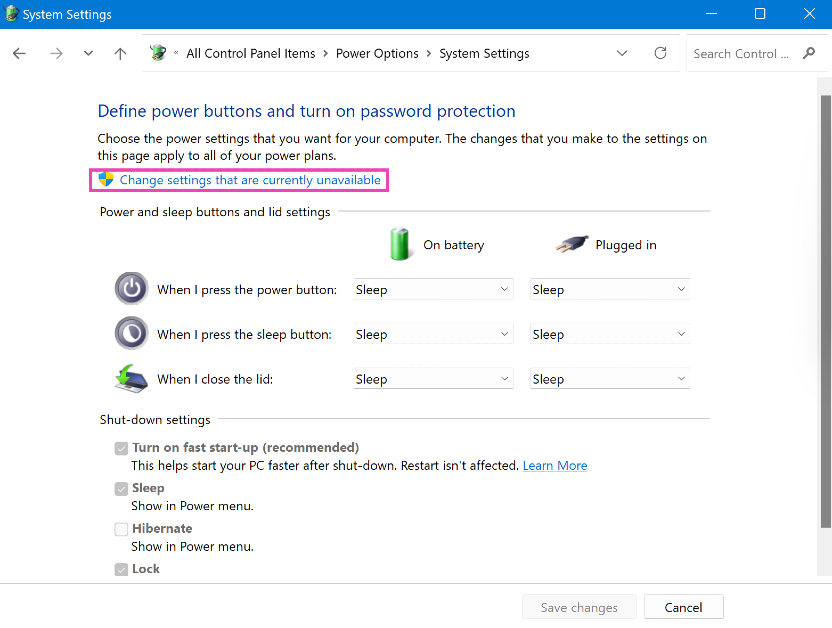Go to Power Options breadcrumb
Viewport: 832px width, 628px height.
pos(377,54)
